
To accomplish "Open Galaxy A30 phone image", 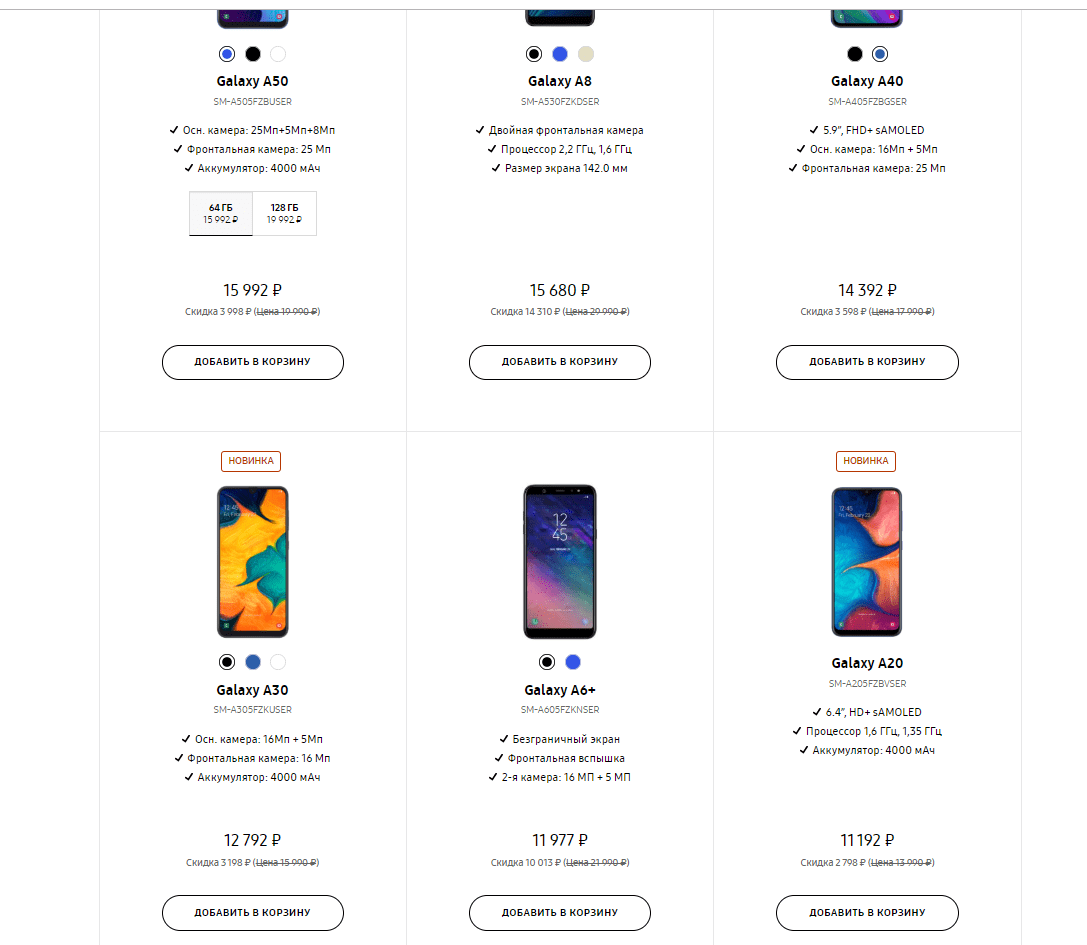I will 253,562.
